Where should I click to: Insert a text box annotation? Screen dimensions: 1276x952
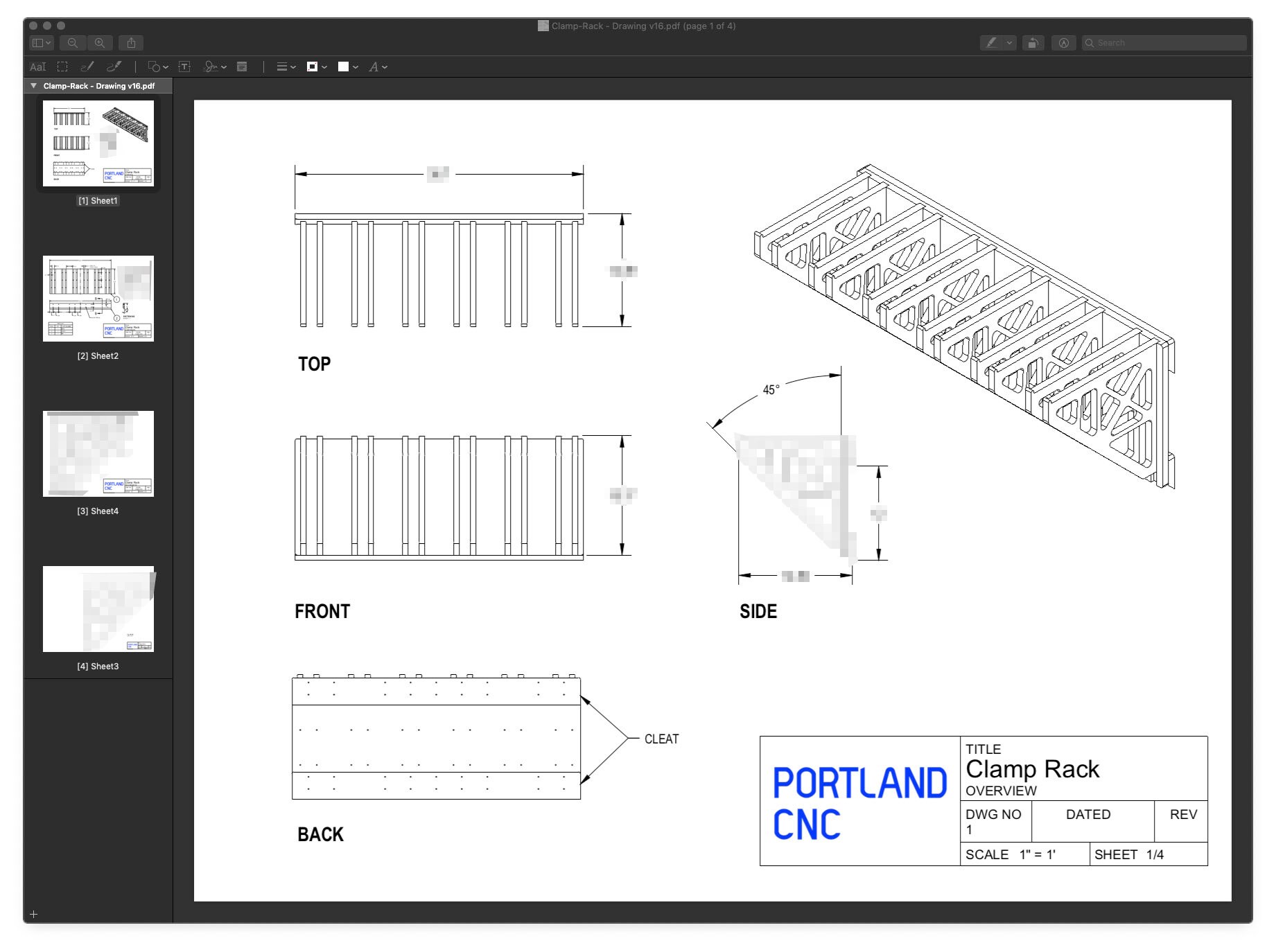coord(185,67)
